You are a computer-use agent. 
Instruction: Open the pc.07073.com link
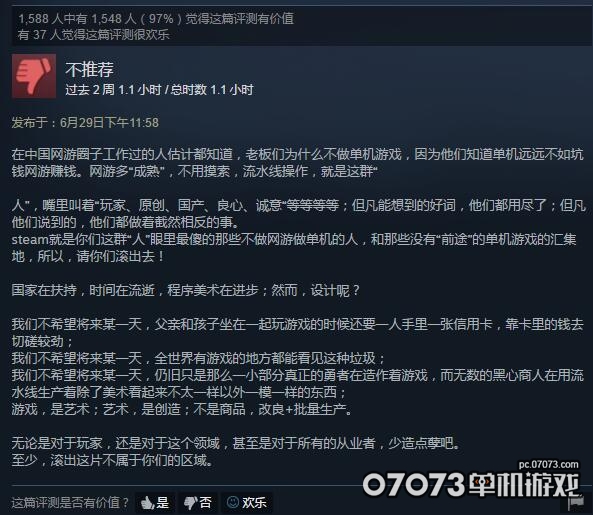pyautogui.click(x=548, y=464)
